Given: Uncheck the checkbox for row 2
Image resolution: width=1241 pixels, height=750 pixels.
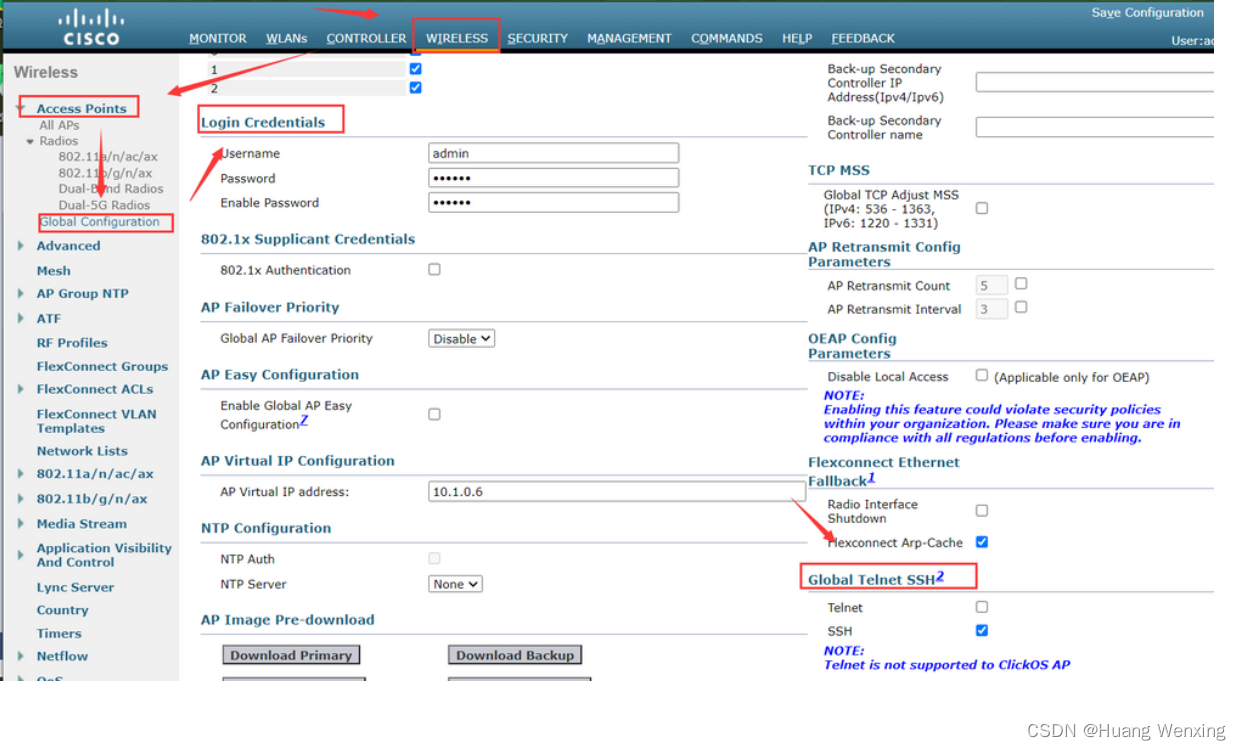Looking at the screenshot, I should coord(416,88).
